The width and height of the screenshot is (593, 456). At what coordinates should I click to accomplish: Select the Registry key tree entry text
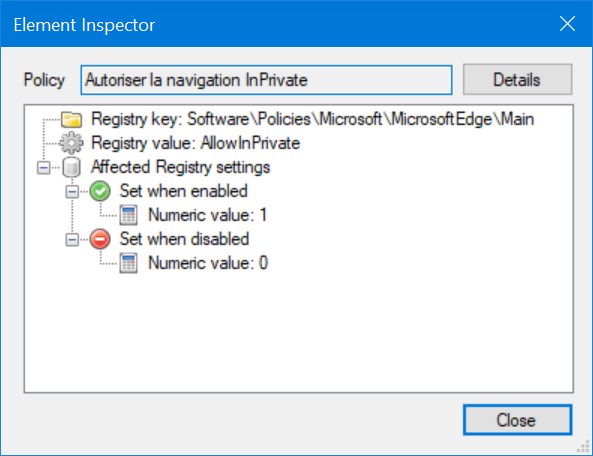click(x=313, y=119)
